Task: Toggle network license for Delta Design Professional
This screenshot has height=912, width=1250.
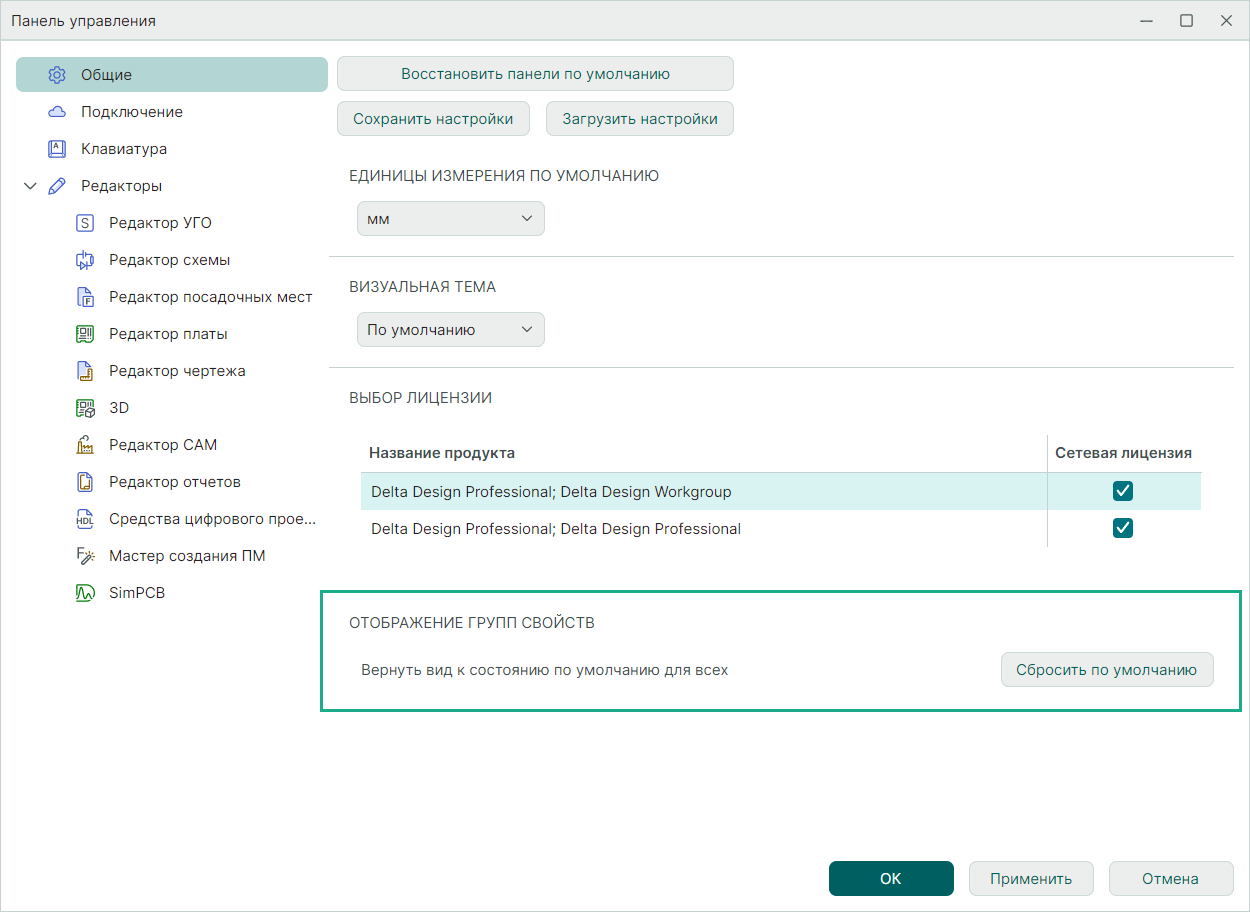Action: pos(1123,528)
